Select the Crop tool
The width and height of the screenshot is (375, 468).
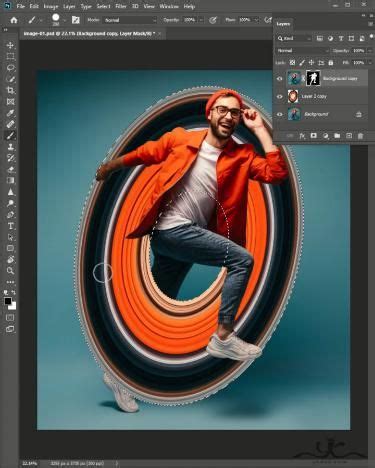tap(10, 90)
